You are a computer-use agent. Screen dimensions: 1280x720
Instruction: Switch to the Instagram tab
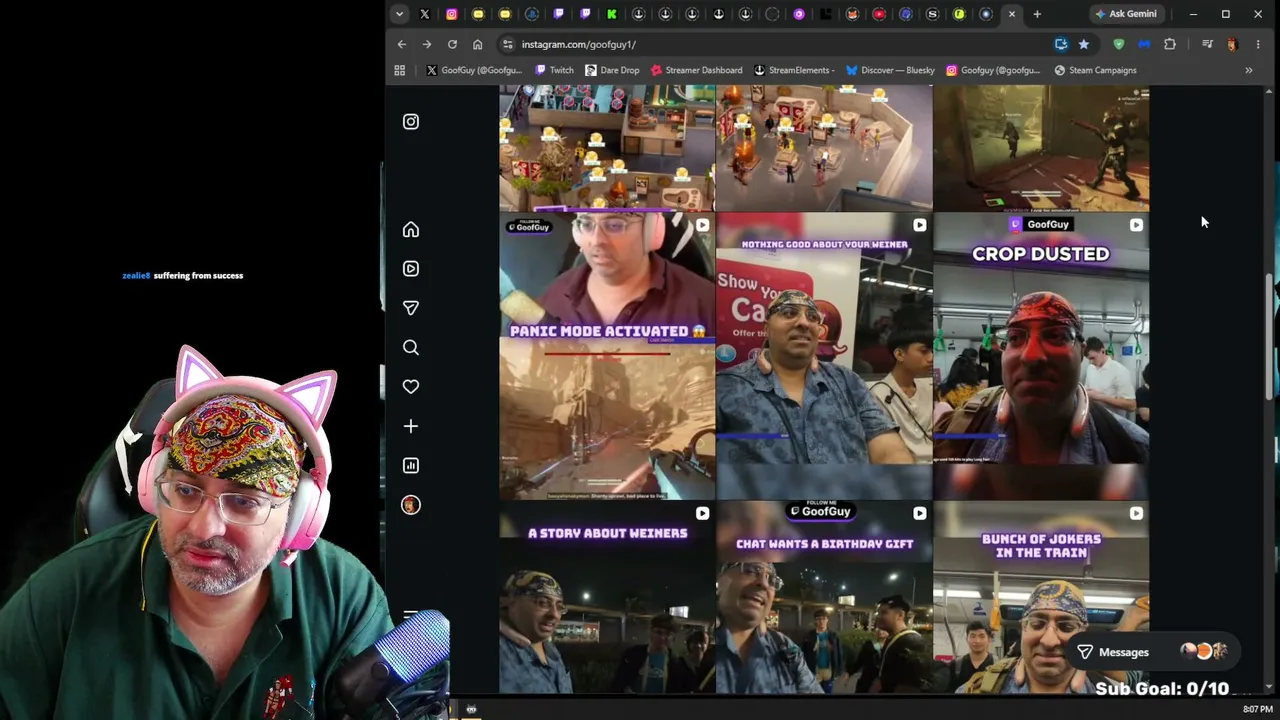pos(452,14)
